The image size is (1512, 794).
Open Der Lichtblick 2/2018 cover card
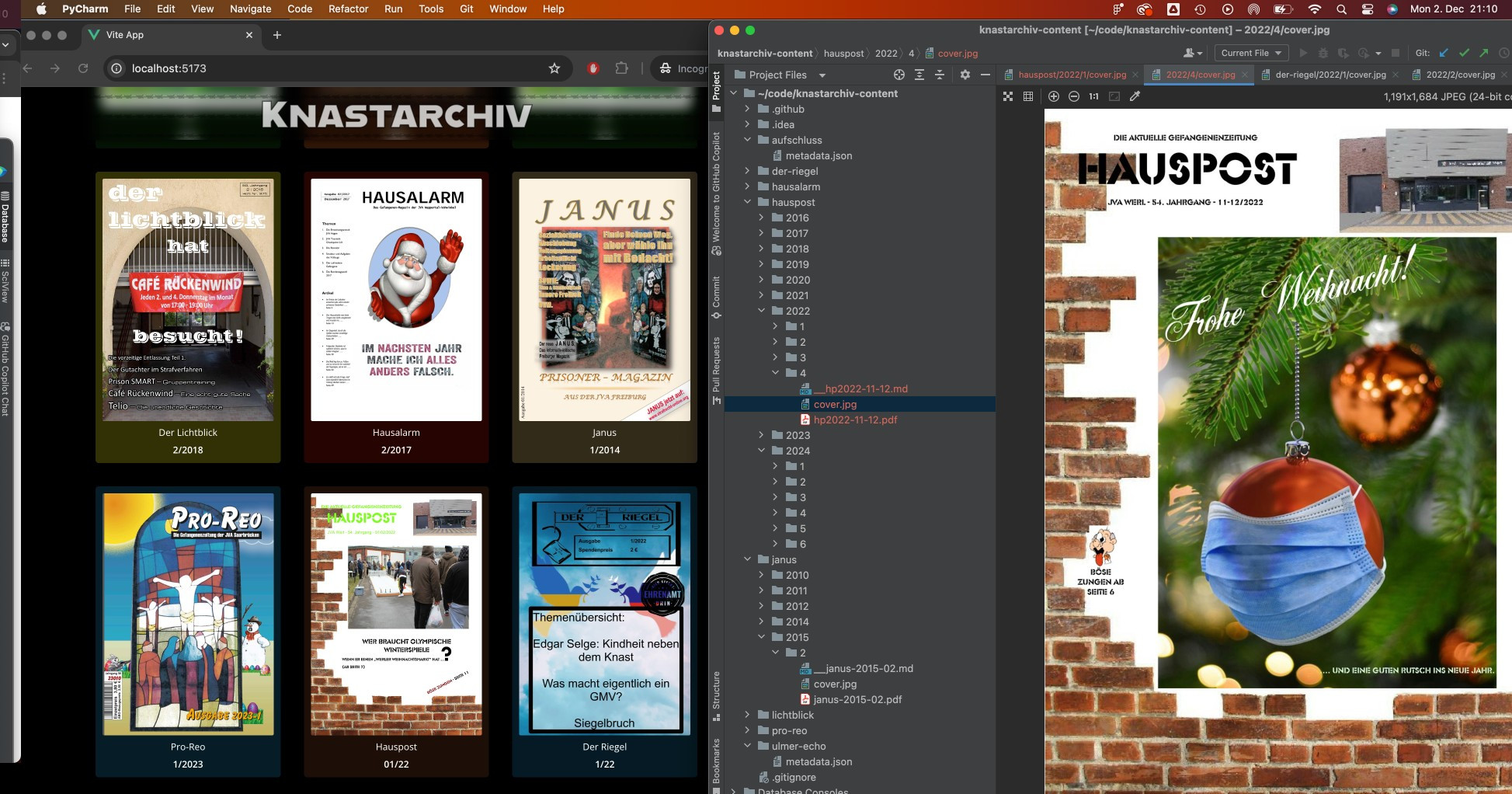pyautogui.click(x=188, y=317)
